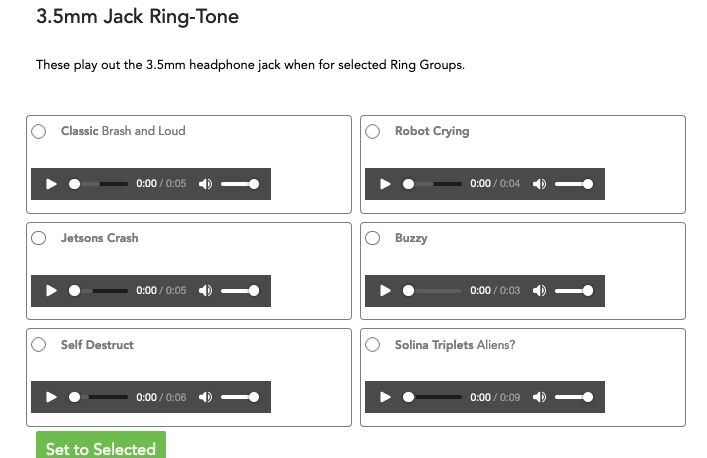Image resolution: width=707 pixels, height=458 pixels.
Task: Click the Set to Selected button
Action: click(x=101, y=446)
